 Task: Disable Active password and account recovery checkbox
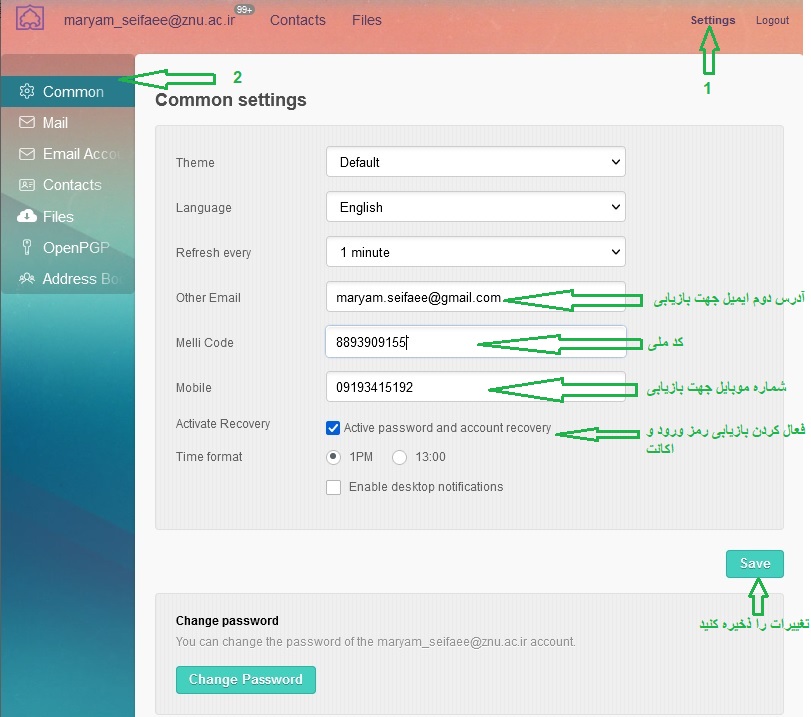pos(333,428)
